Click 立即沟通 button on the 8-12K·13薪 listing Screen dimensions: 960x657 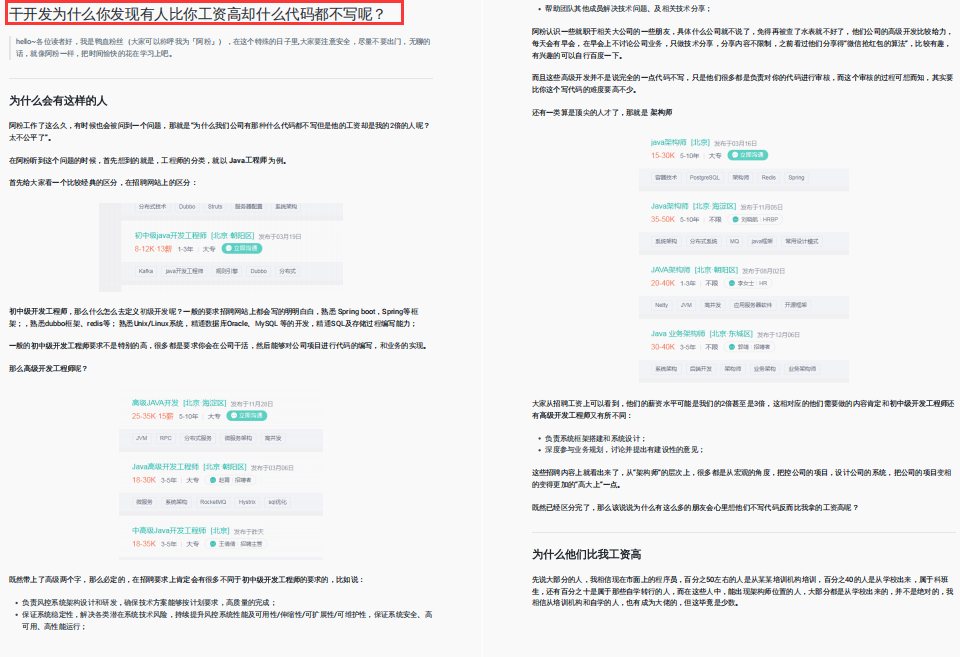click(242, 249)
